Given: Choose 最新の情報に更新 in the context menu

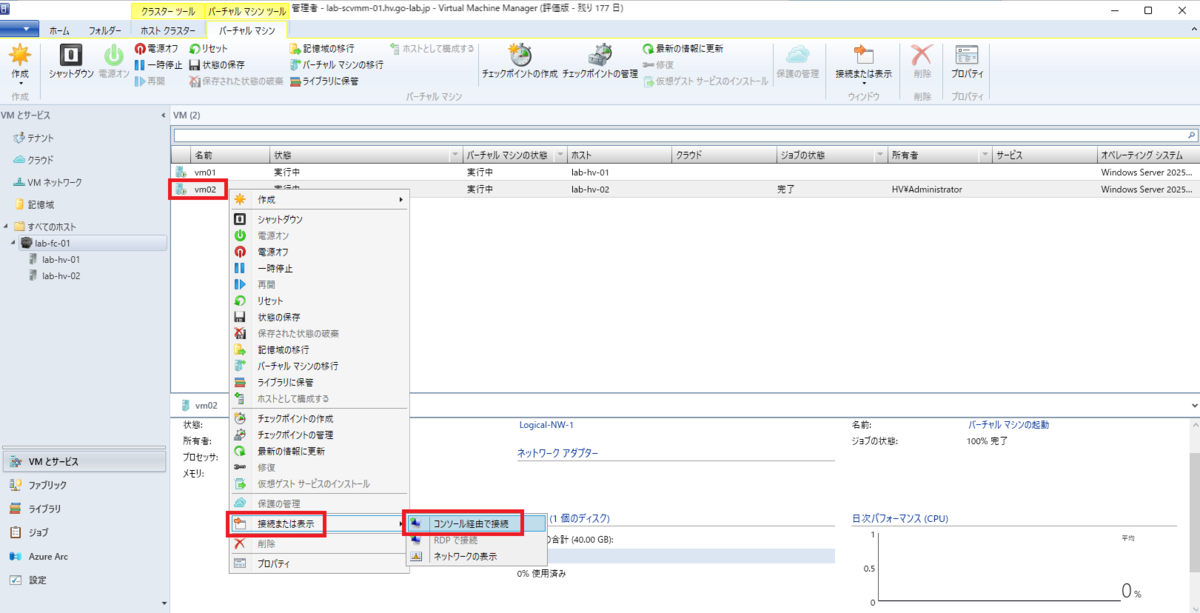Looking at the screenshot, I should pos(290,451).
